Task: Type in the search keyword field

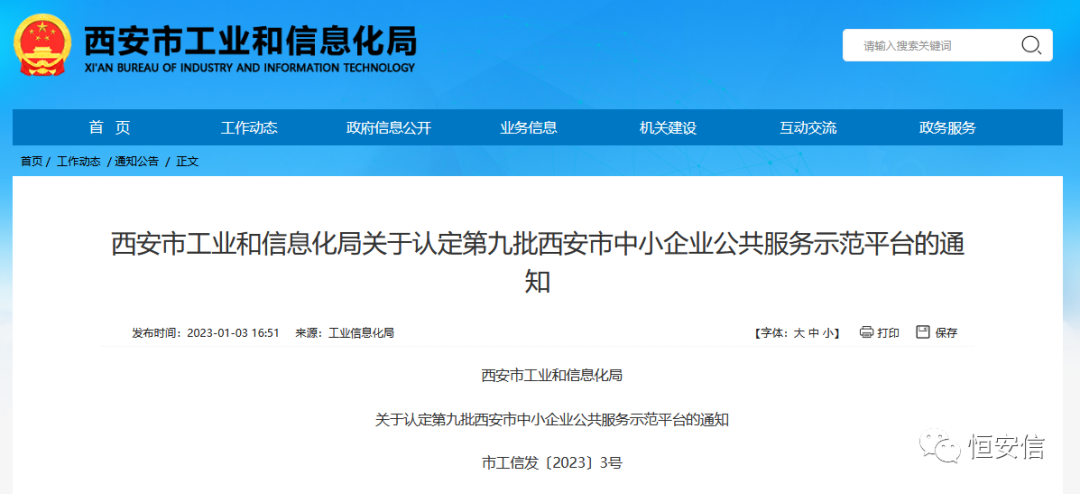Action: [x=930, y=45]
